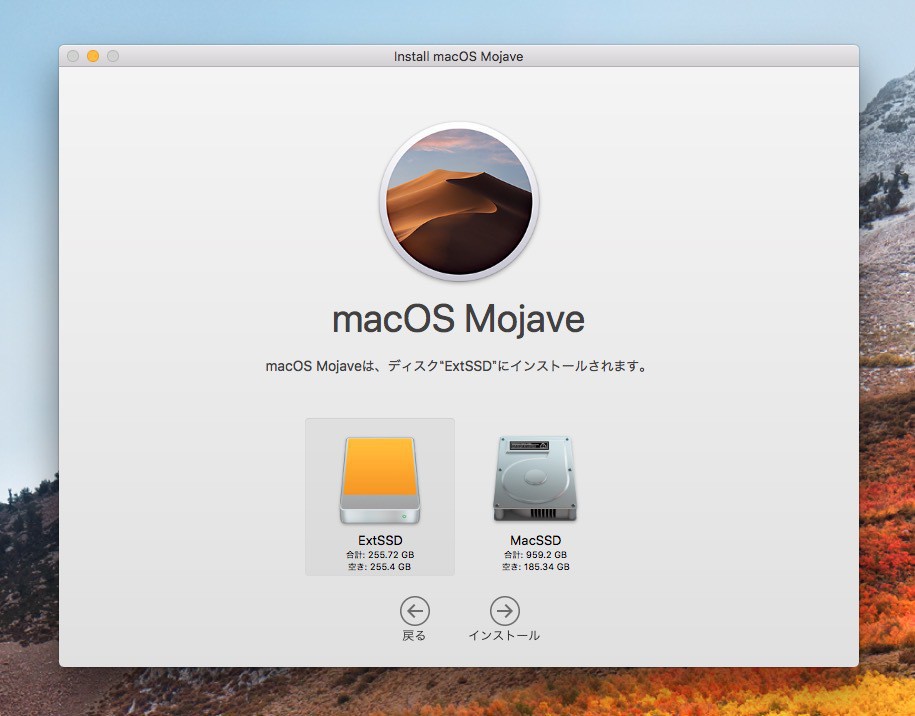Viewport: 915px width, 716px height.
Task: Click the forward arrow circle icon above インストール
Action: tap(505, 611)
